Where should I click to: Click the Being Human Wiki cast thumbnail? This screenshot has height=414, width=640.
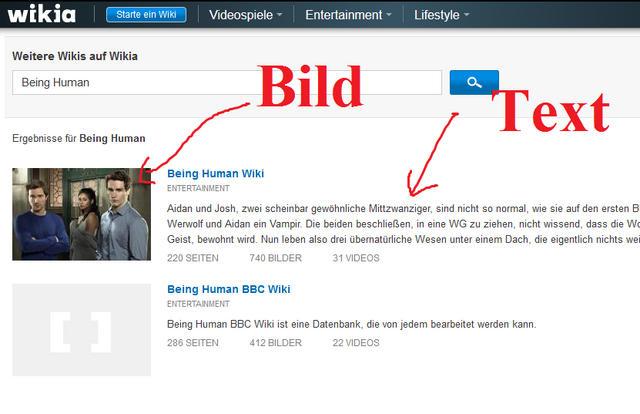pyautogui.click(x=81, y=214)
